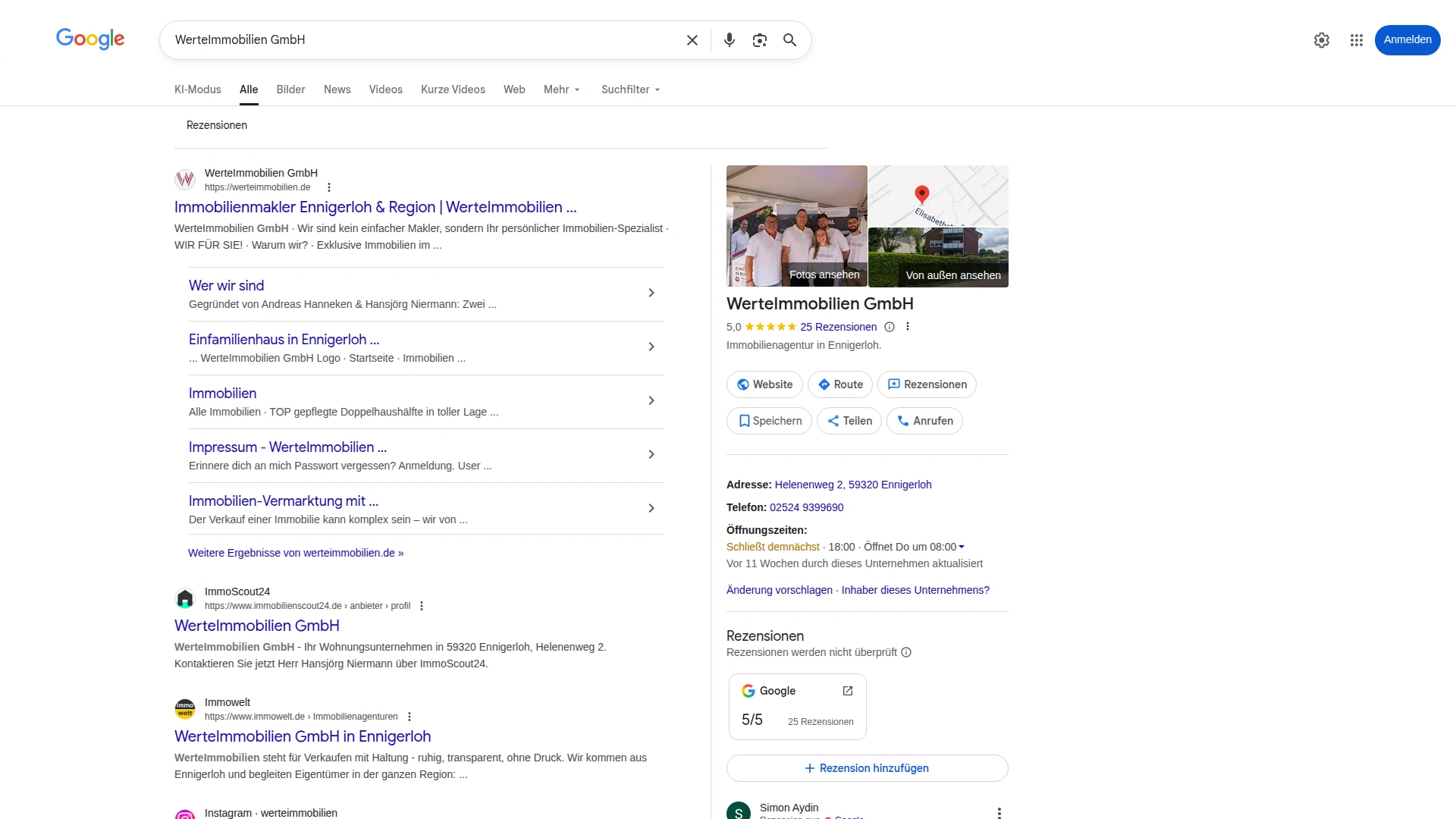Click the WerteImmobilien favicon in first result
This screenshot has height=819, width=1456.
tap(185, 180)
